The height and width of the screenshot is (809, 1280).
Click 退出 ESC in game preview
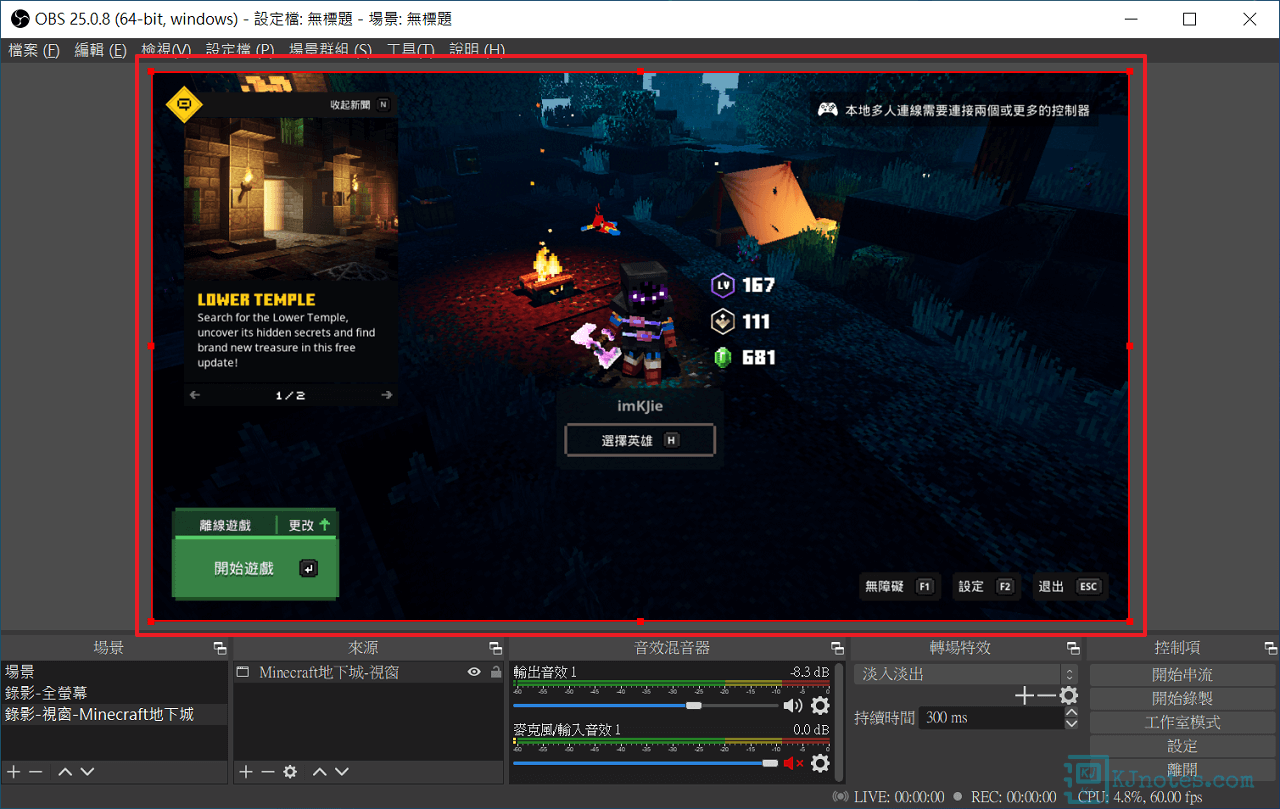pyautogui.click(x=1070, y=587)
